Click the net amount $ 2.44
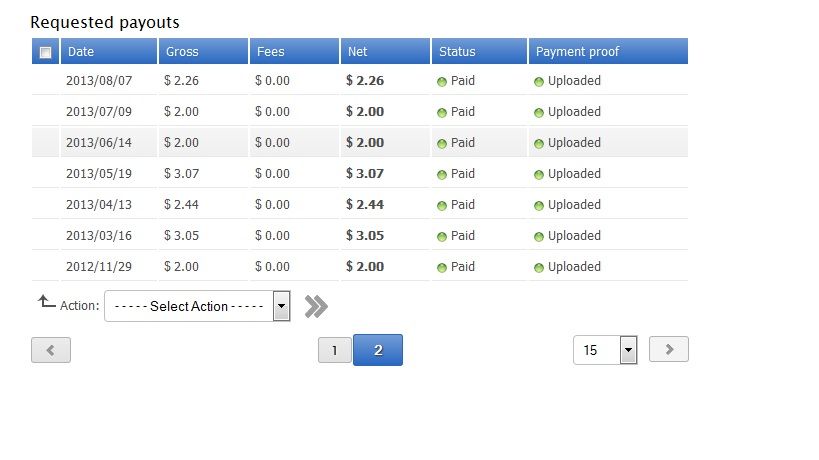Screen dimensions: 819x460 (x=365, y=204)
